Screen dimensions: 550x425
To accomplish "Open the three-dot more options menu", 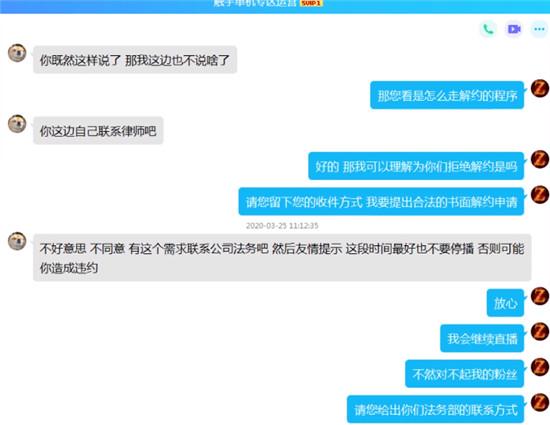I will 539,29.
